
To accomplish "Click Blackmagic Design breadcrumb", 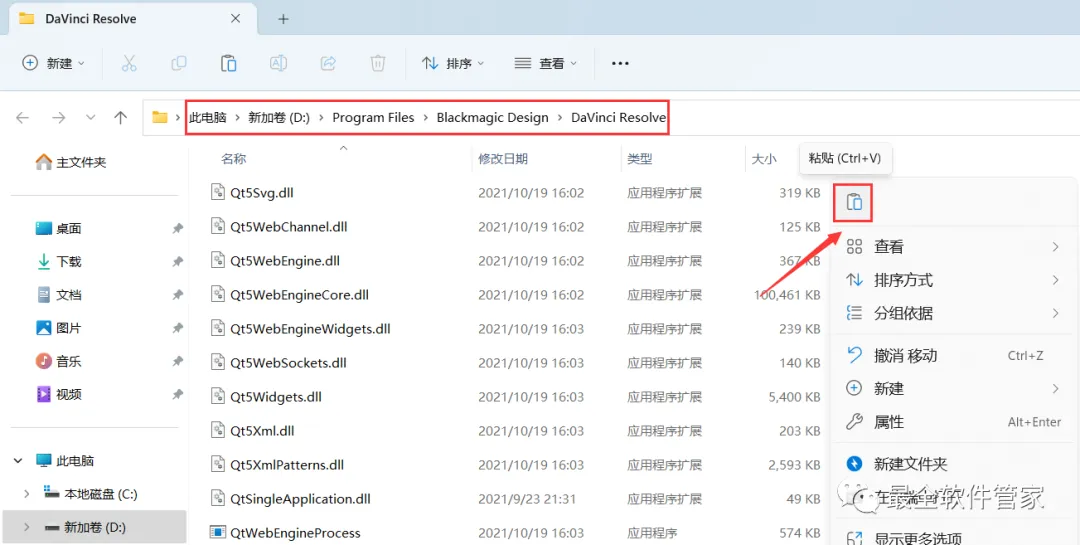I will tap(492, 118).
